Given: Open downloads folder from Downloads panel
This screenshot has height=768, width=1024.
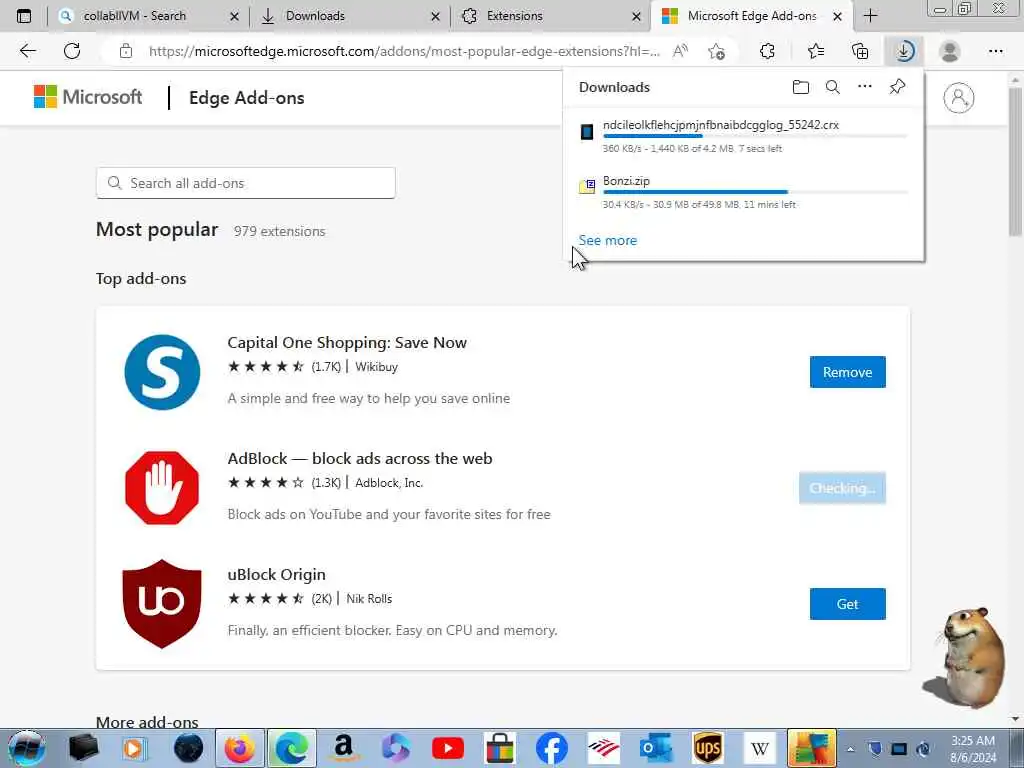Looking at the screenshot, I should point(801,87).
